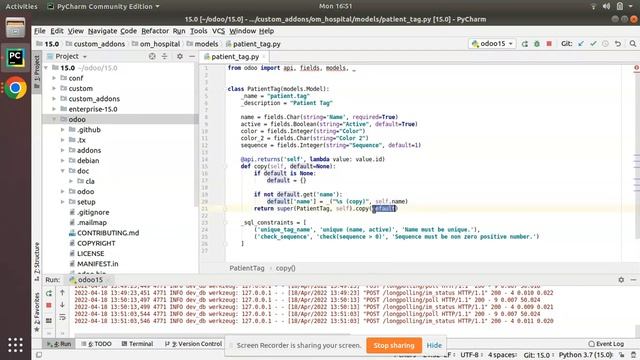Click red error indicator in editor gutter

636,67
